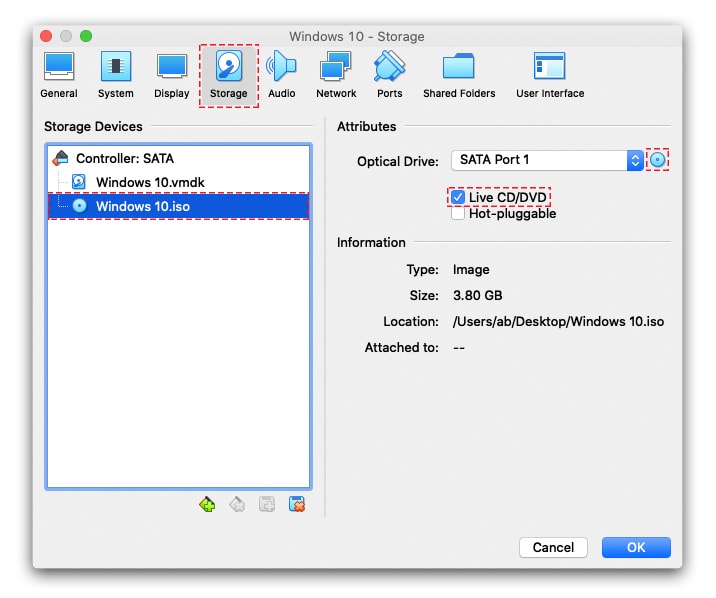Confirm settings with OK button
The image size is (716, 598).
point(636,547)
